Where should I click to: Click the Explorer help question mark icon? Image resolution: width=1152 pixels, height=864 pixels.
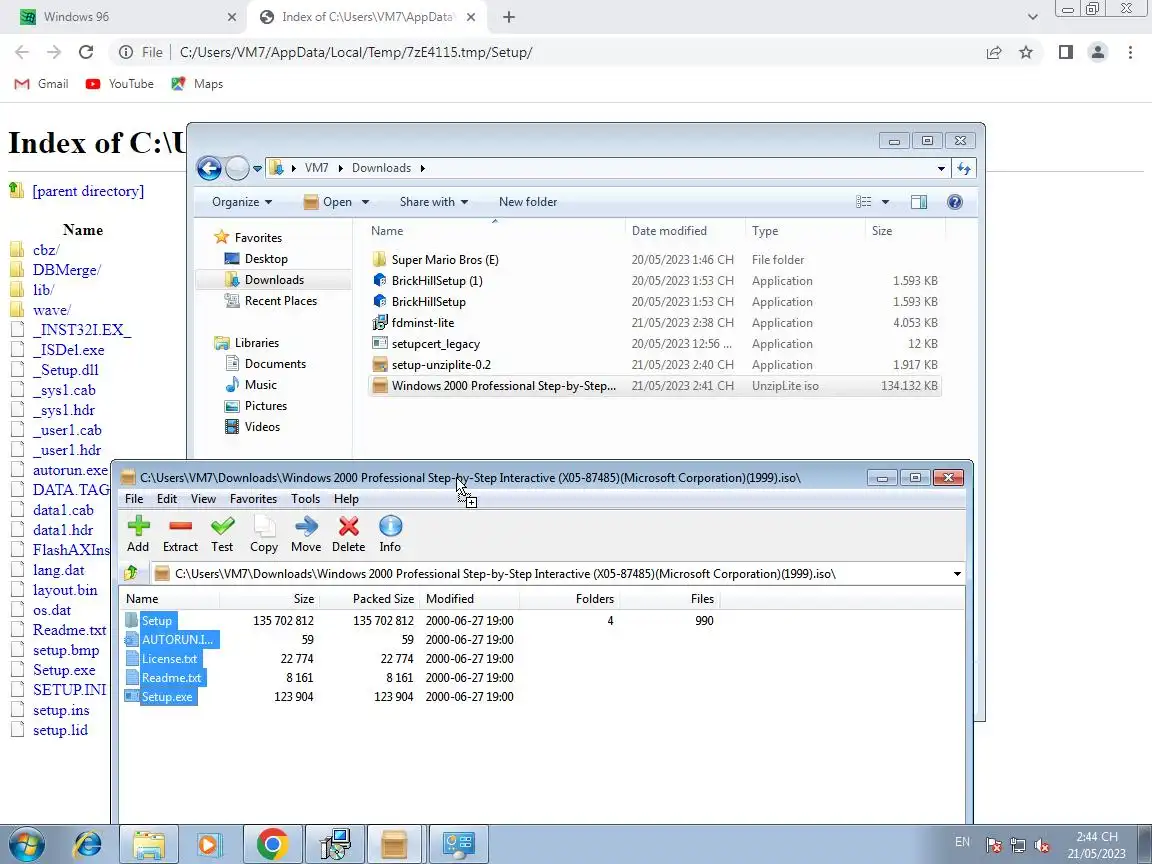pos(954,202)
